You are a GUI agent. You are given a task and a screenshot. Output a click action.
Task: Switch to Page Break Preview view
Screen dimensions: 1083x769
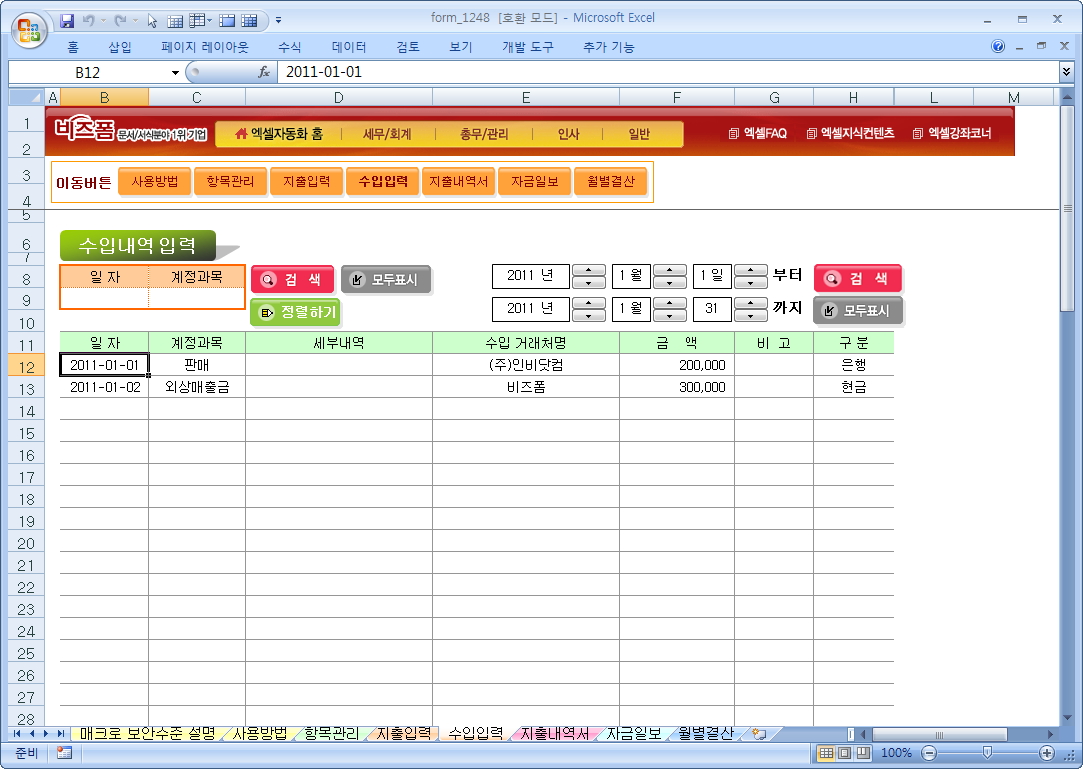click(862, 752)
